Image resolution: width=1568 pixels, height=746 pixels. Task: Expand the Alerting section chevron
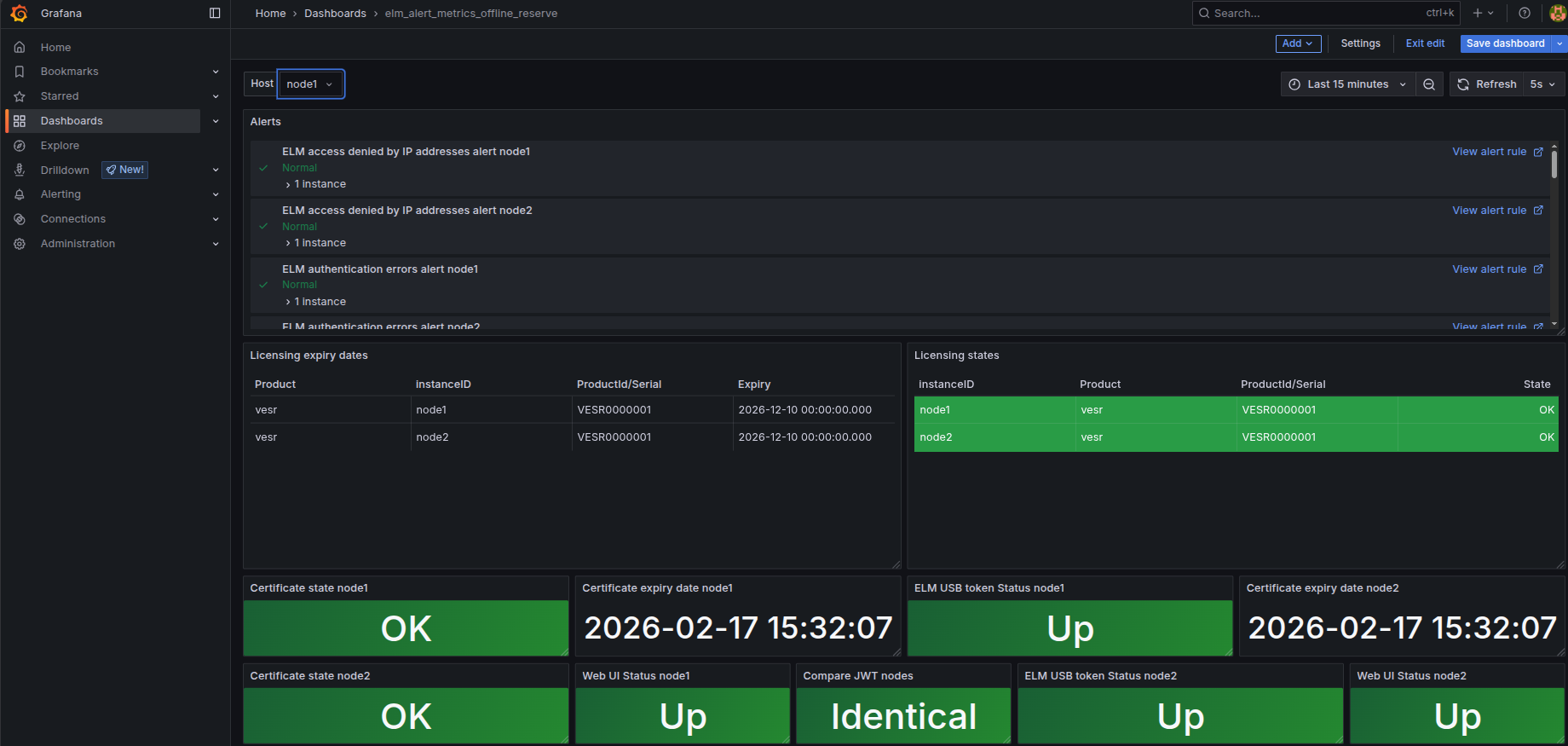[x=216, y=194]
